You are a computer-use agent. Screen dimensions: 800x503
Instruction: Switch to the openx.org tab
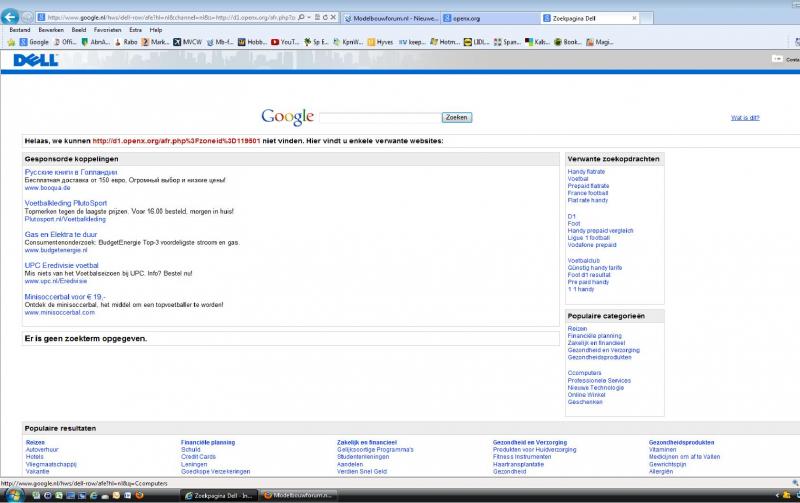[x=490, y=18]
